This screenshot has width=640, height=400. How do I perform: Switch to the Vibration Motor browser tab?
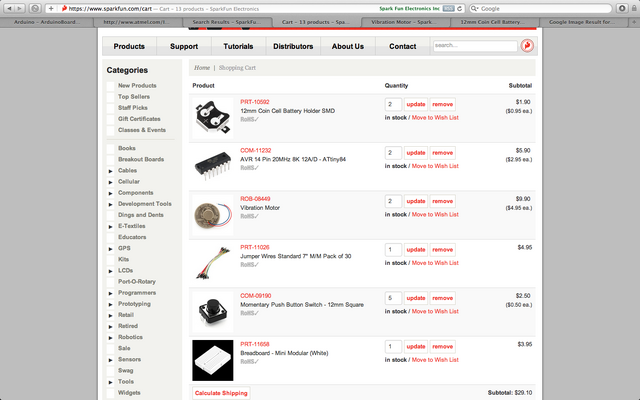405,22
